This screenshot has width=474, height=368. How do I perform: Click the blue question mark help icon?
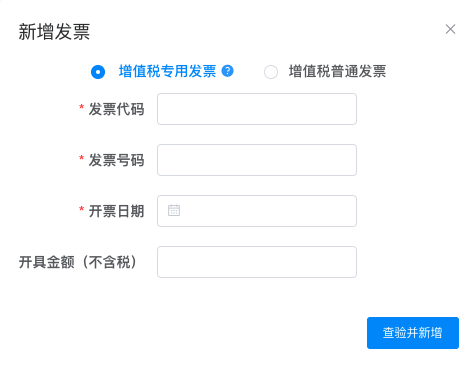point(228,71)
